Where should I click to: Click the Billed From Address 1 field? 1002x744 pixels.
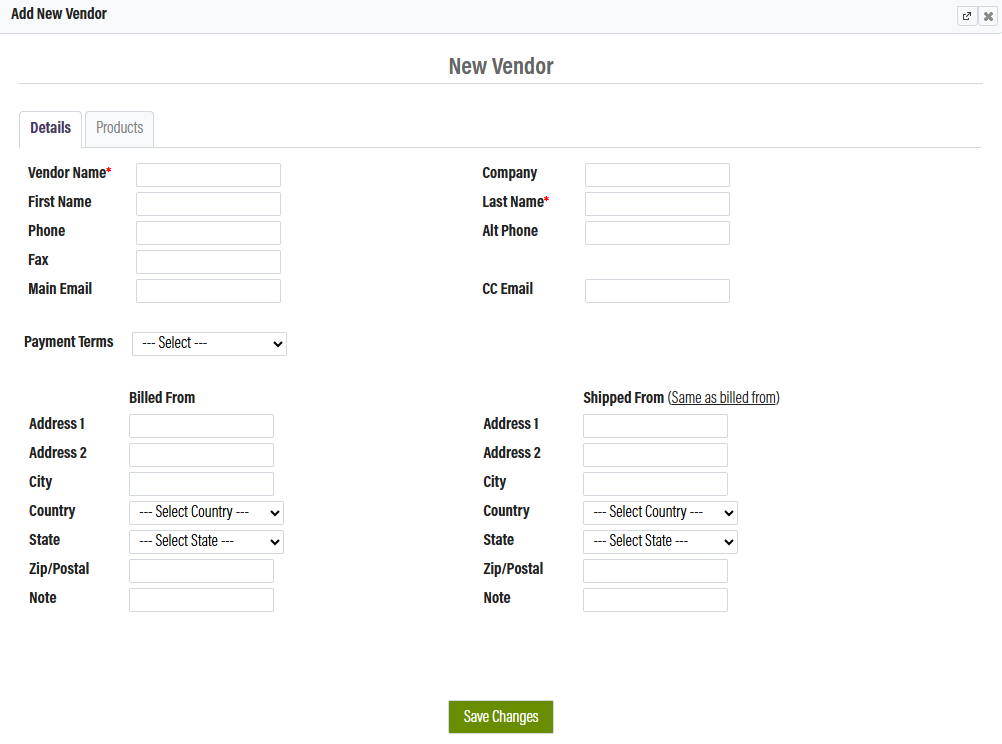[x=201, y=426]
